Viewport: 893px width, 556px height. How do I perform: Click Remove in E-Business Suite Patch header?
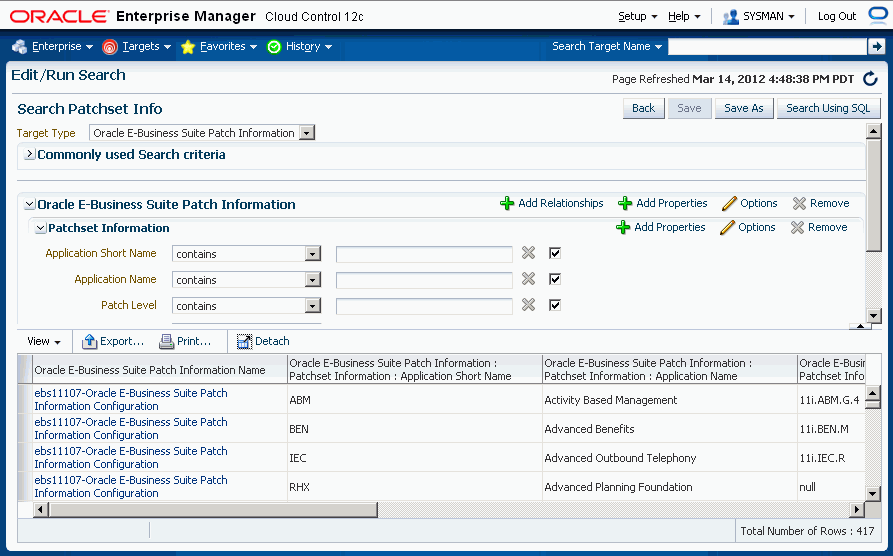click(x=821, y=203)
